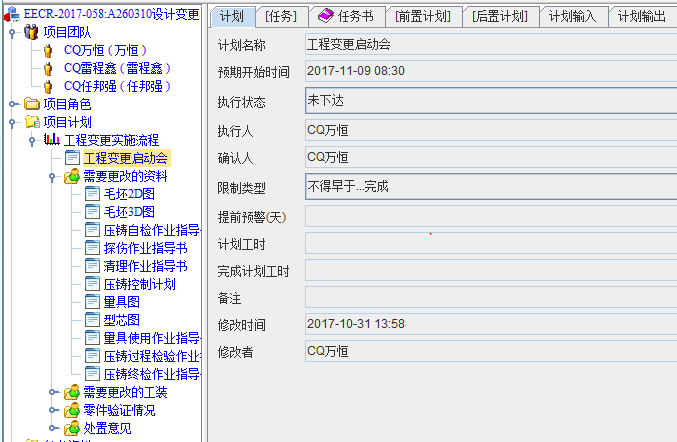Click the document icon beside 压铸过程检验作业

(x=92, y=356)
